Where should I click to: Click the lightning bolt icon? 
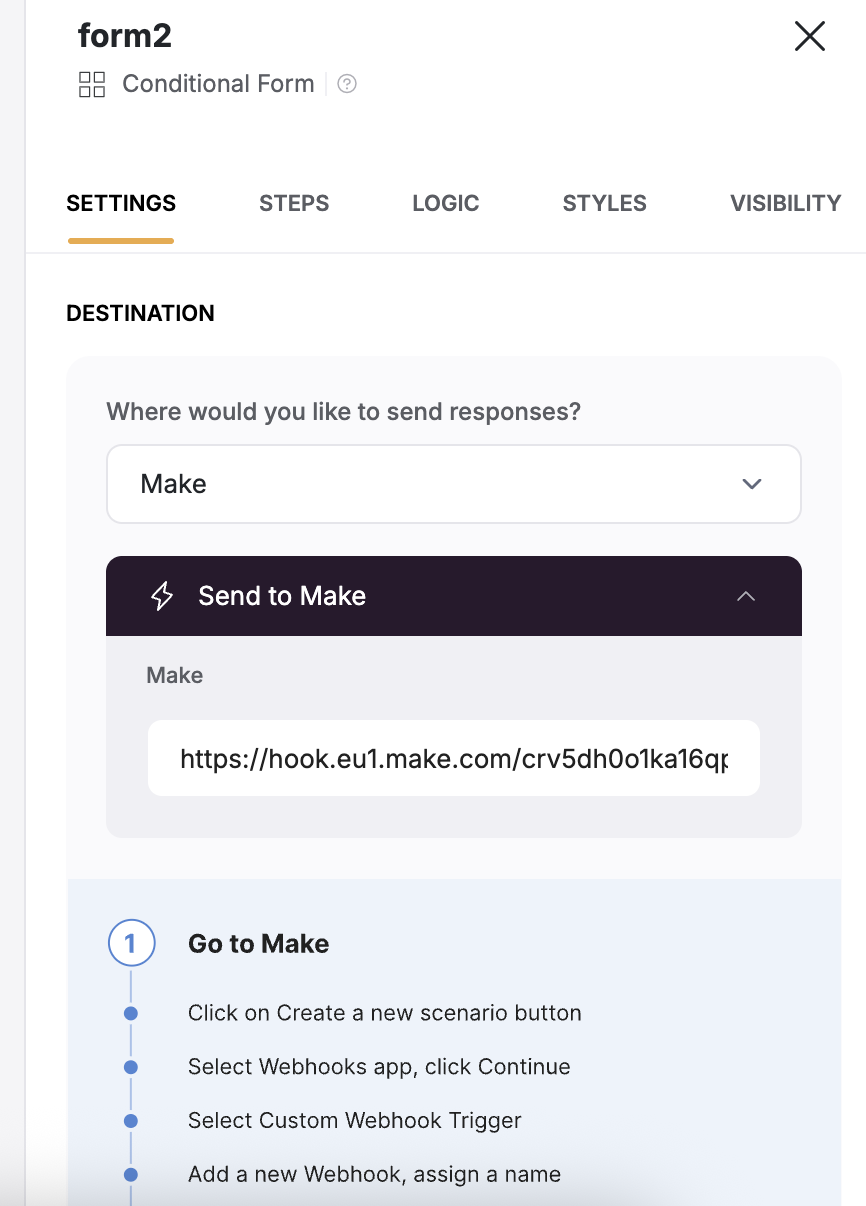pyautogui.click(x=162, y=596)
